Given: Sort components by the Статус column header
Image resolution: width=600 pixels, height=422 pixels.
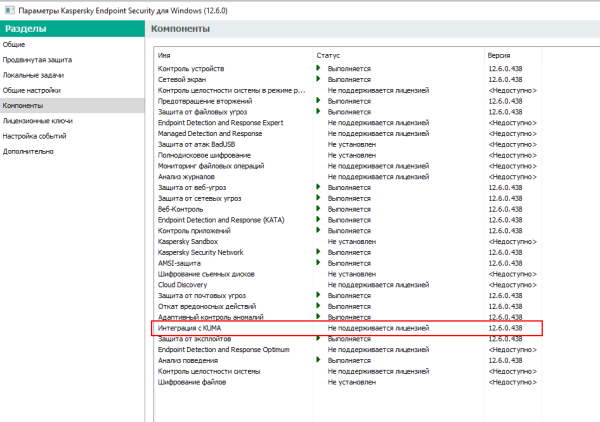Looking at the screenshot, I should tap(398, 55).
